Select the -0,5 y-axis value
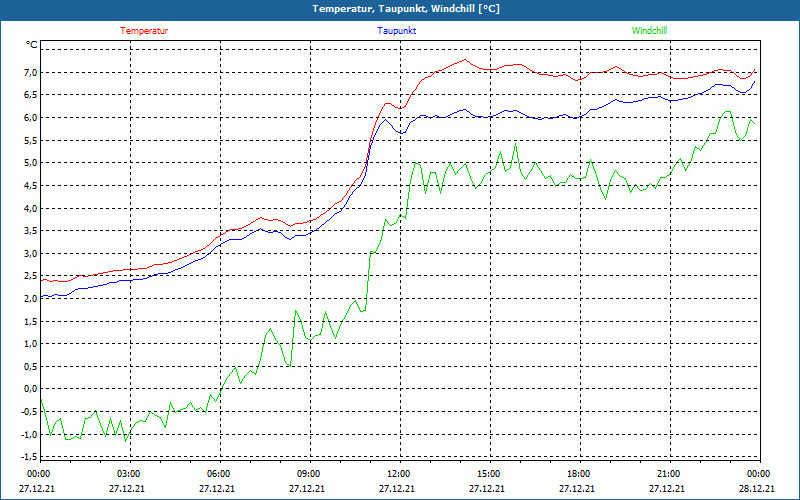The image size is (800, 500). 29,412
